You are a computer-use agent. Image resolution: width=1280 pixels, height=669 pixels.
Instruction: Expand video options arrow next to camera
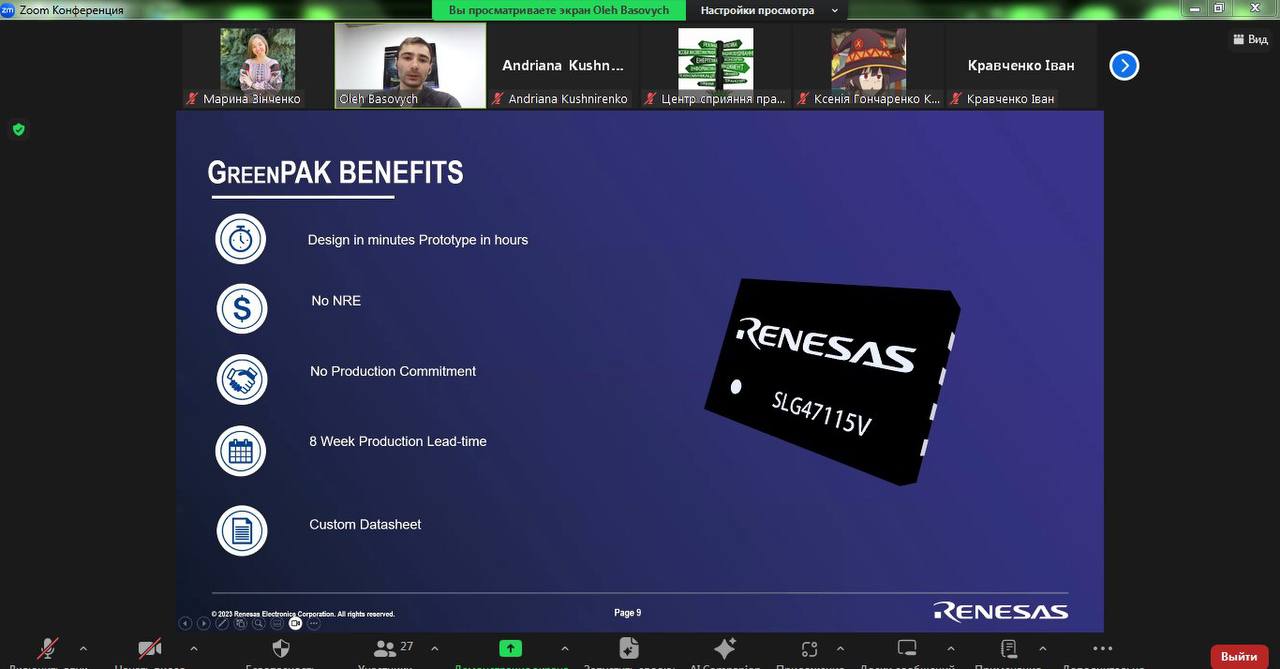click(194, 648)
